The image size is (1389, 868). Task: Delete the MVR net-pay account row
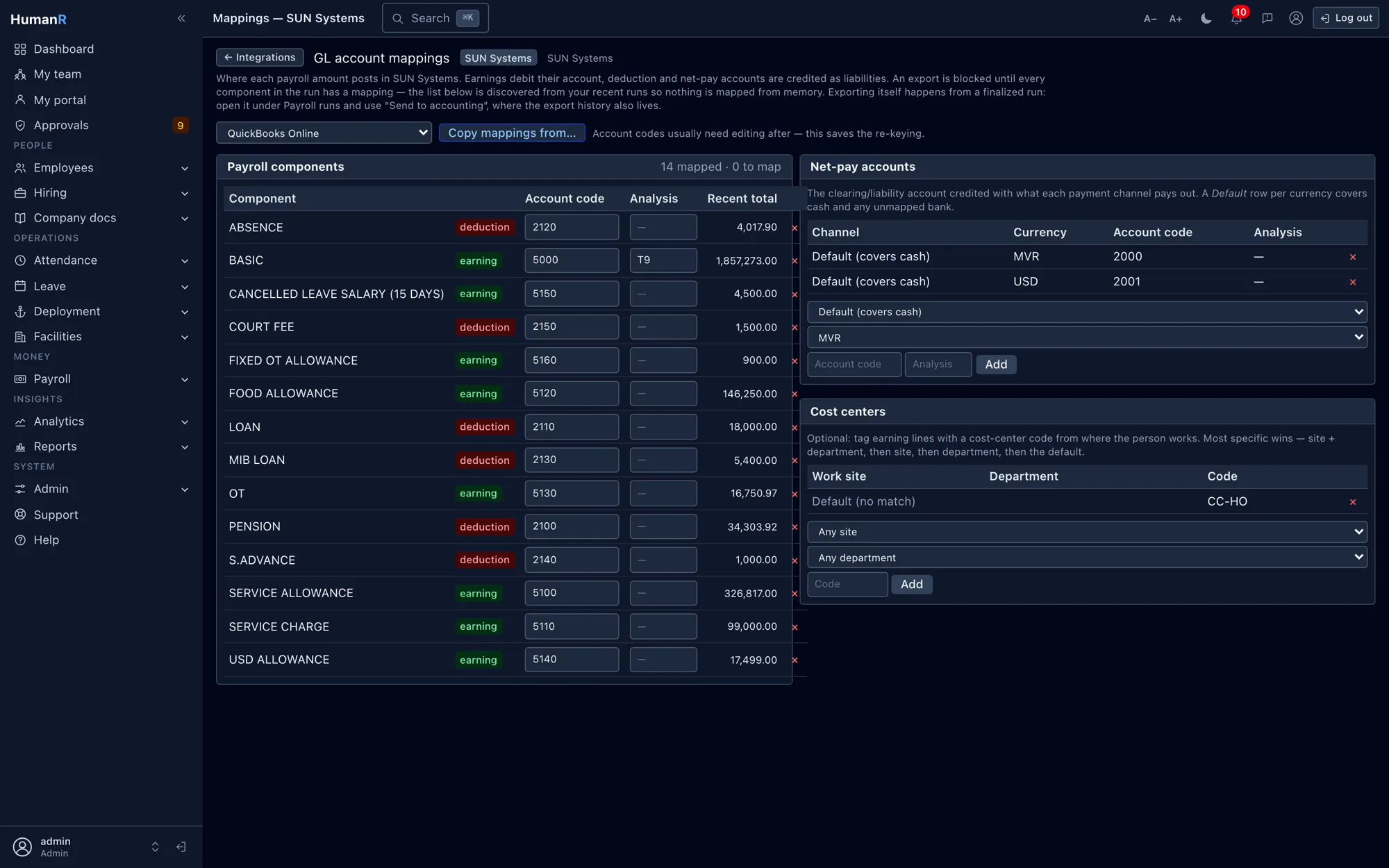1353,257
